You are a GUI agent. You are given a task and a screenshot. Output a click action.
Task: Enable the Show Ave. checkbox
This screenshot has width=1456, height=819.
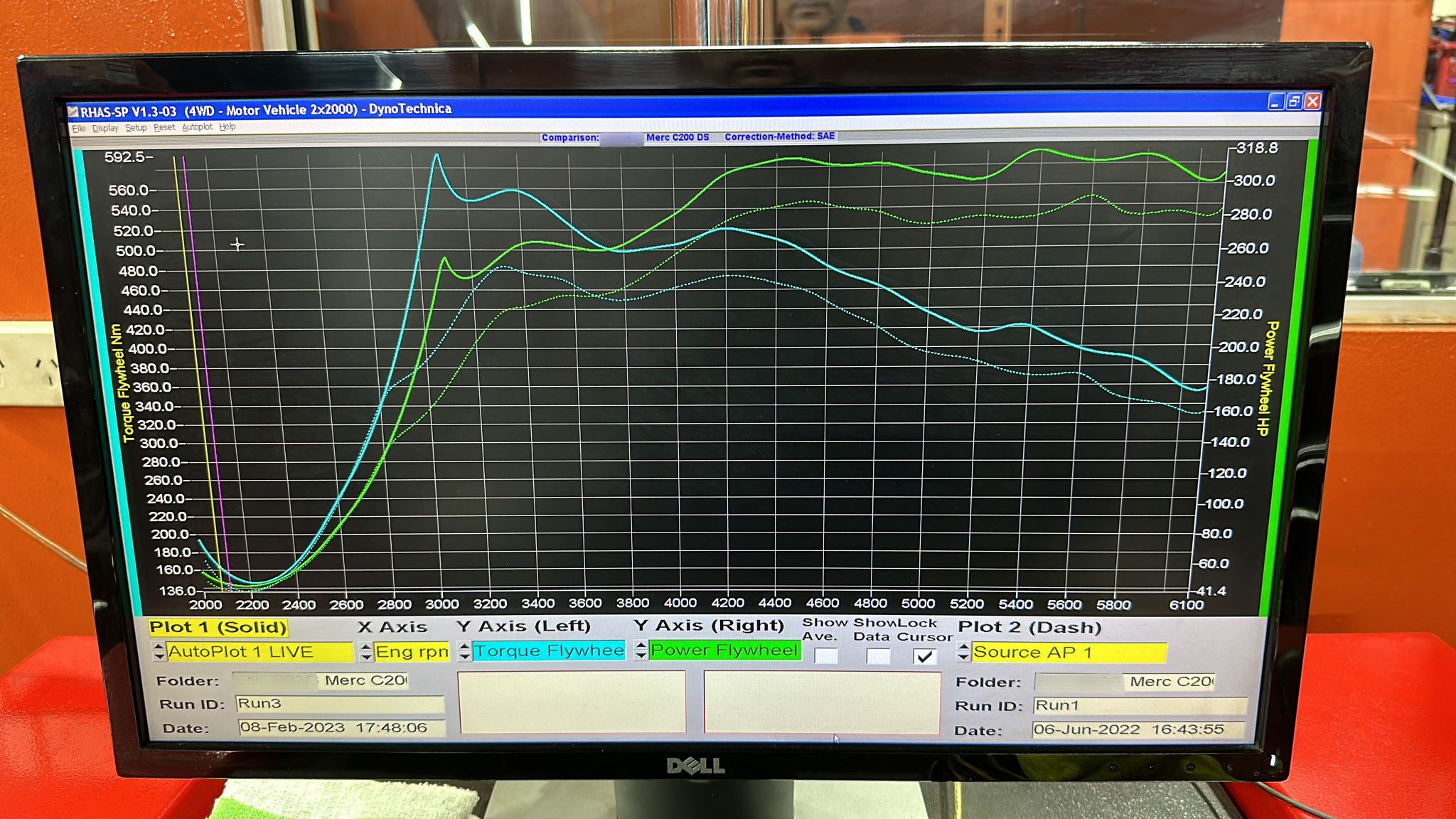click(825, 655)
